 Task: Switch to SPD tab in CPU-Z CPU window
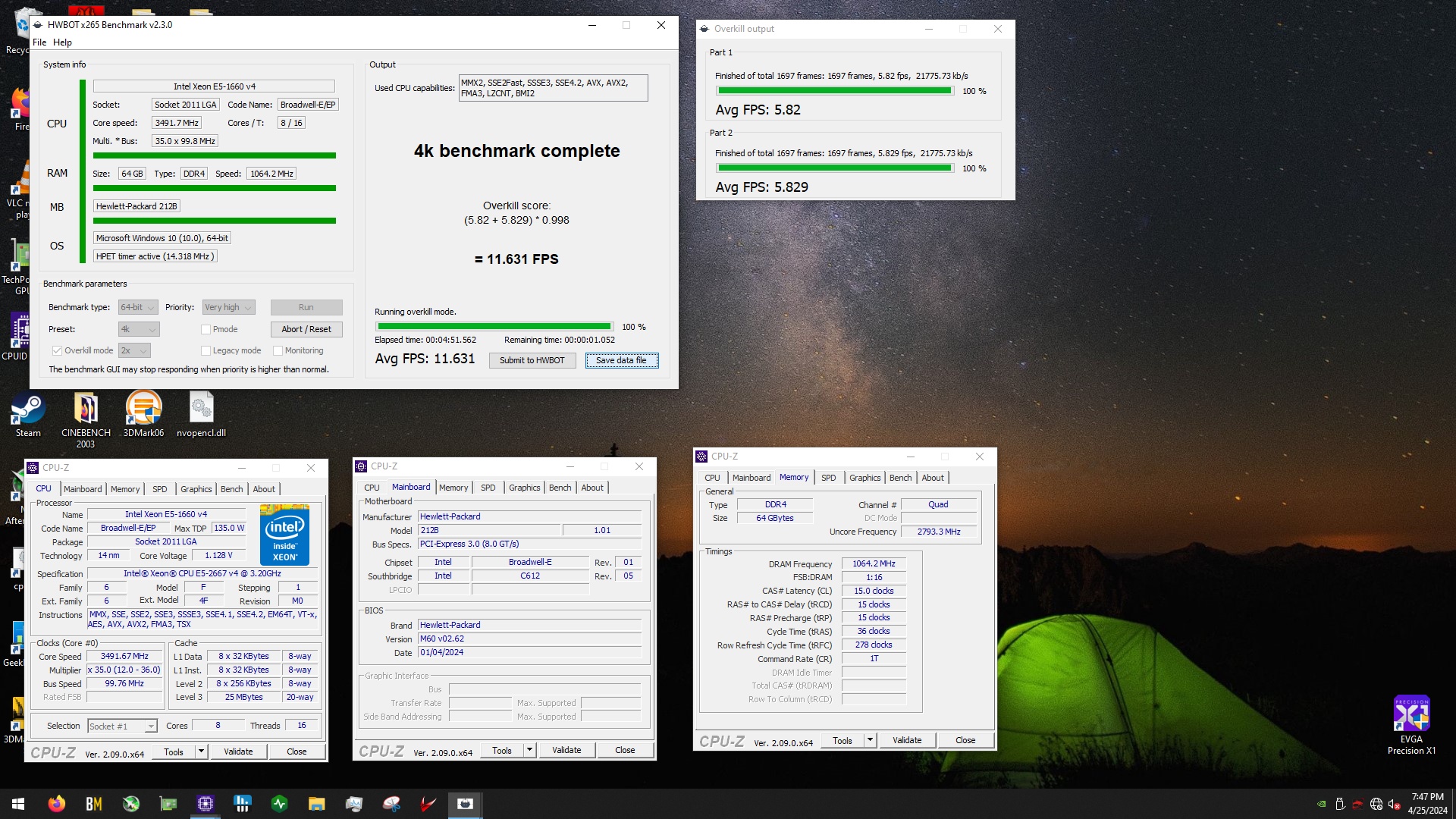tap(159, 489)
